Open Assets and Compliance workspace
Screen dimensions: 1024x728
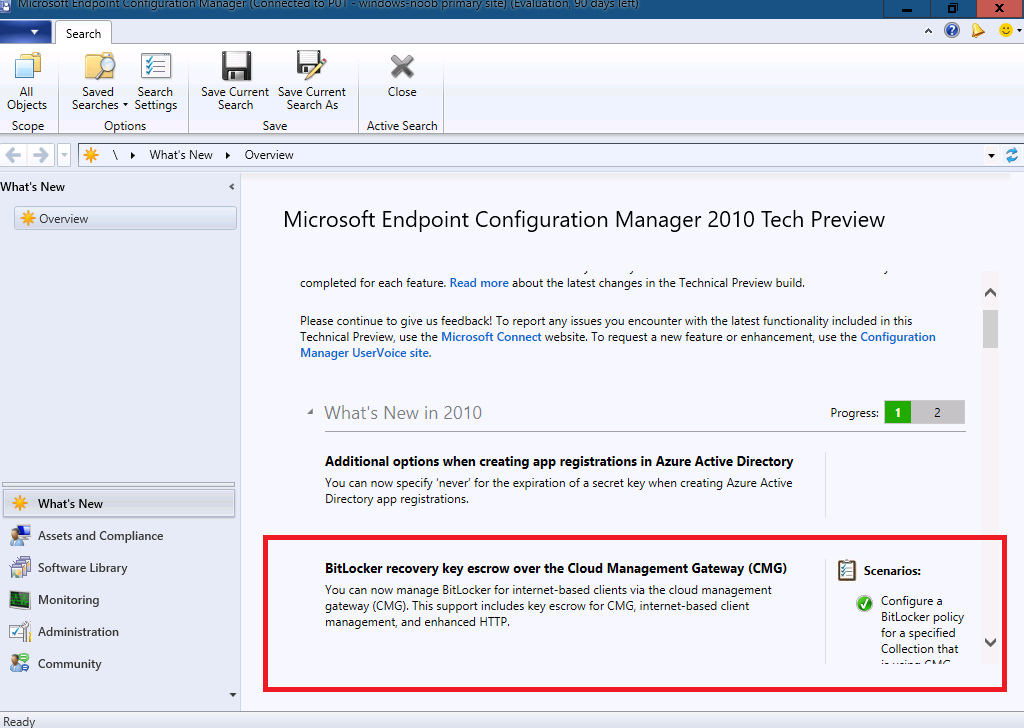click(x=119, y=535)
